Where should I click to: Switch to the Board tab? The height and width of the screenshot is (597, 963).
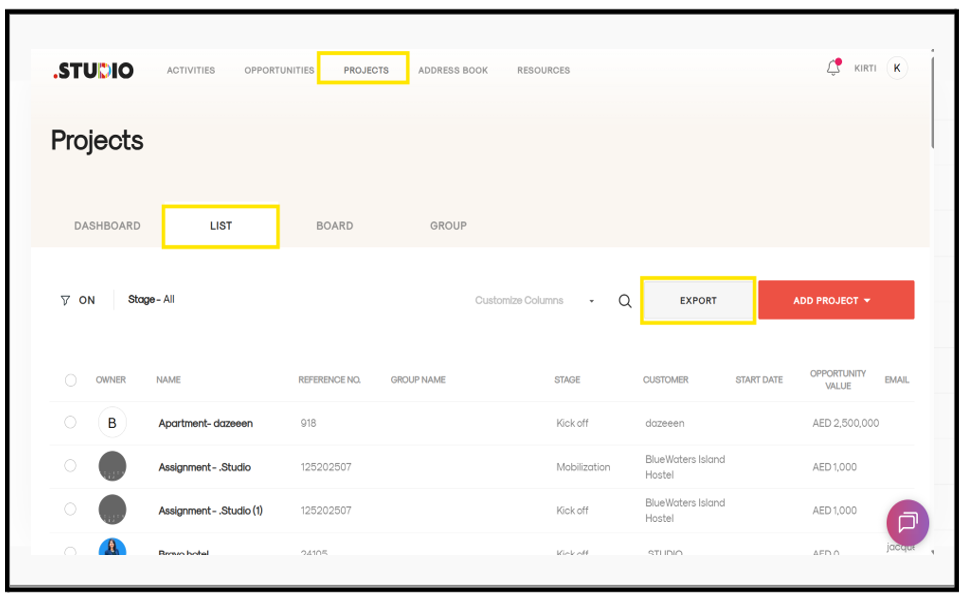click(x=335, y=226)
